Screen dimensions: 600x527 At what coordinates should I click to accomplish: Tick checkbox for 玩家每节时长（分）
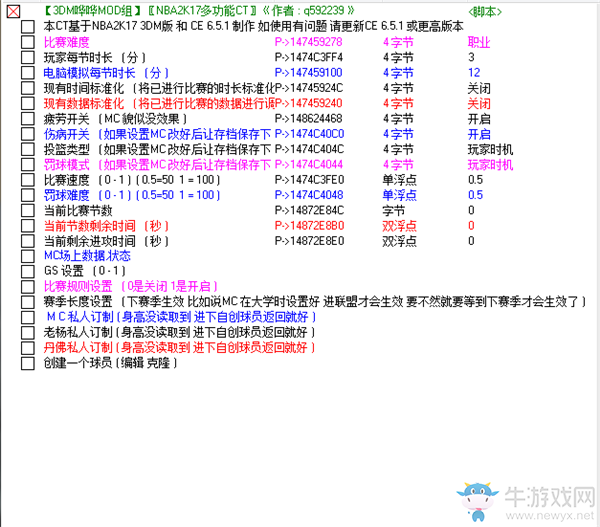pos(28,57)
